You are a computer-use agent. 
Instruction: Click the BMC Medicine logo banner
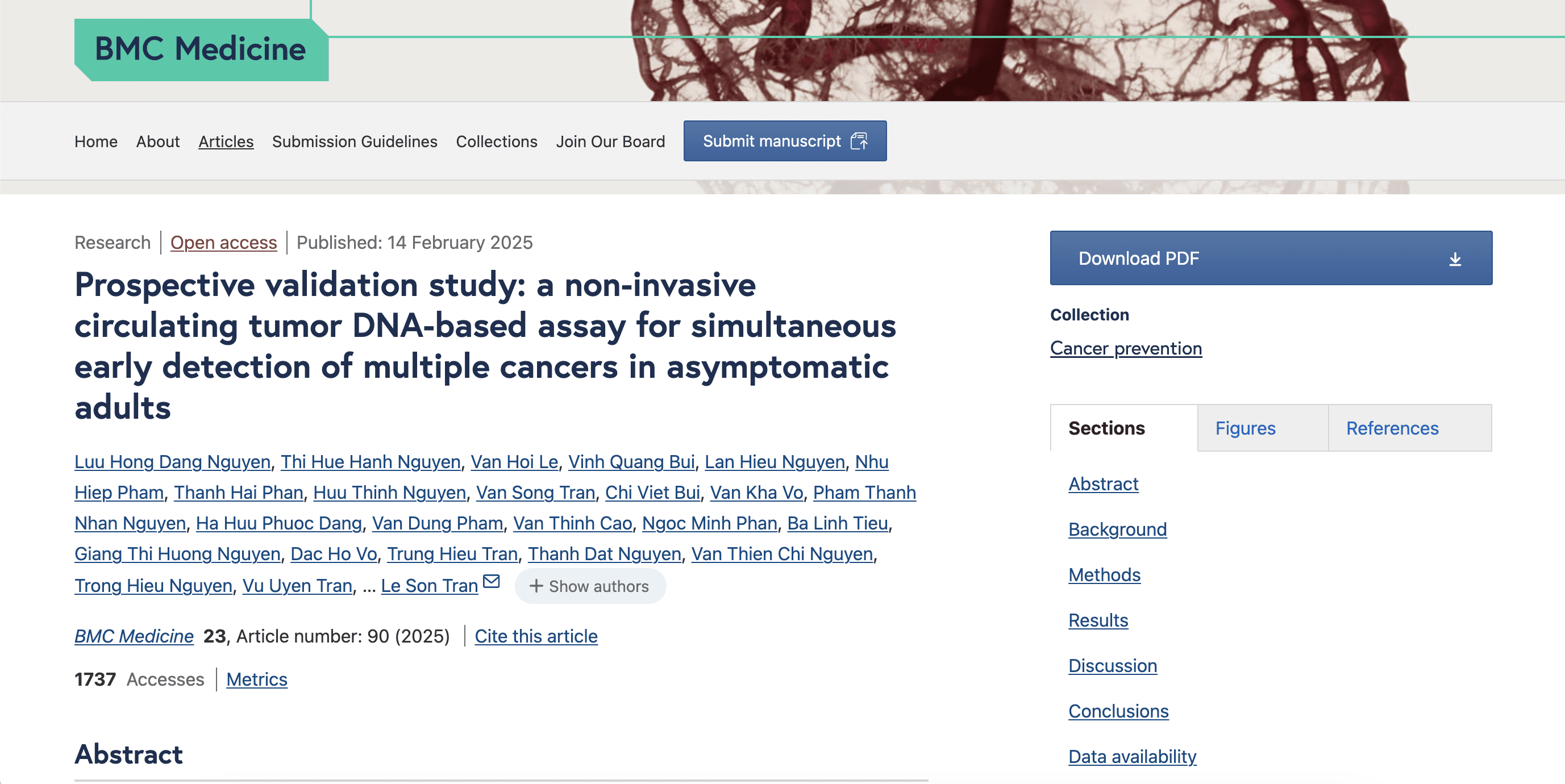point(201,50)
